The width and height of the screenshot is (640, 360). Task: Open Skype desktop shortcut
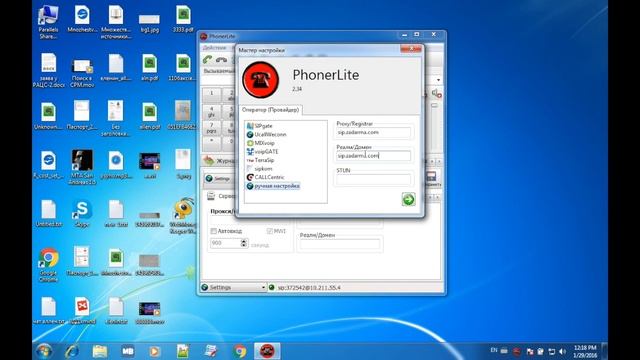pyautogui.click(x=82, y=213)
